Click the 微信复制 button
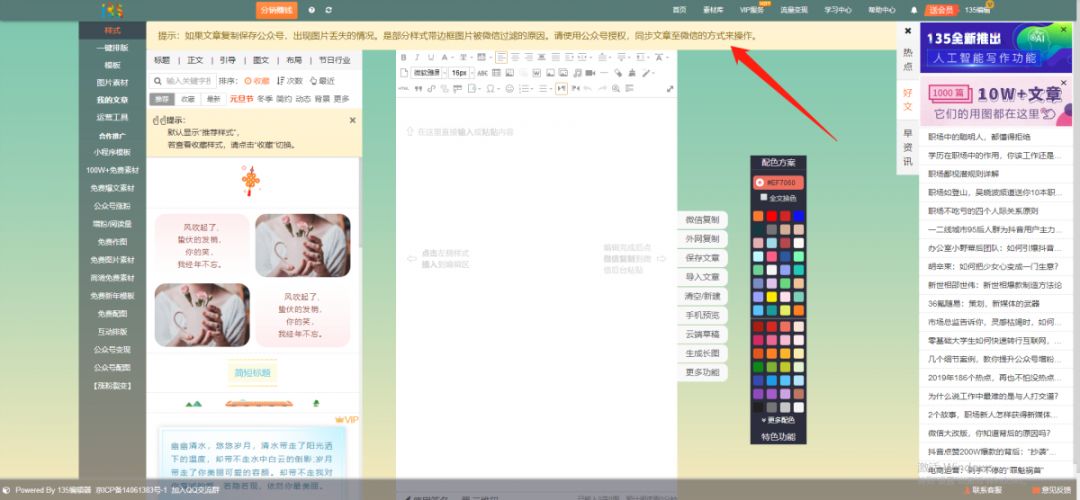This screenshot has height=500, width=1080. 702,220
